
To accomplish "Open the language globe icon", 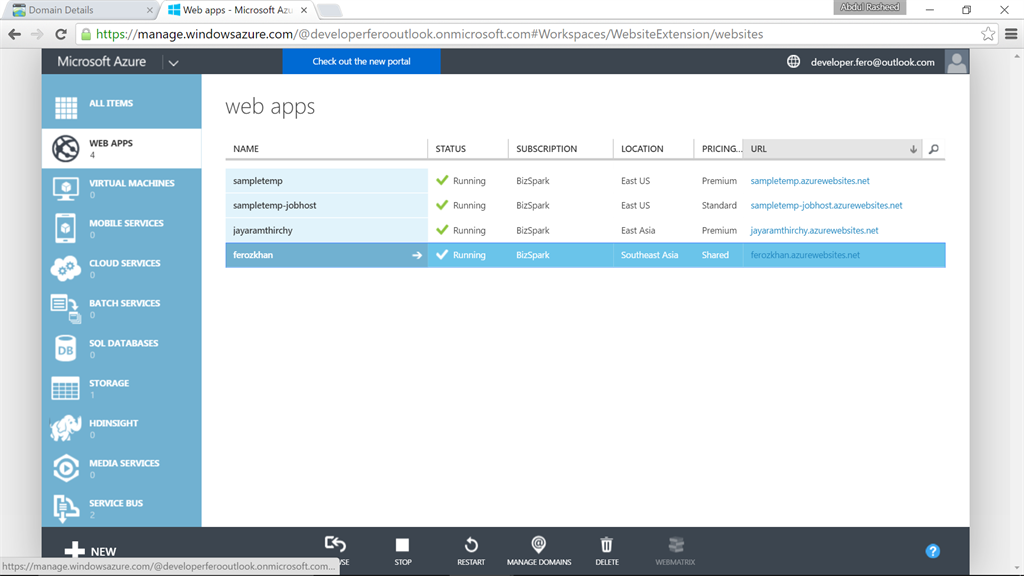I will coord(793,61).
